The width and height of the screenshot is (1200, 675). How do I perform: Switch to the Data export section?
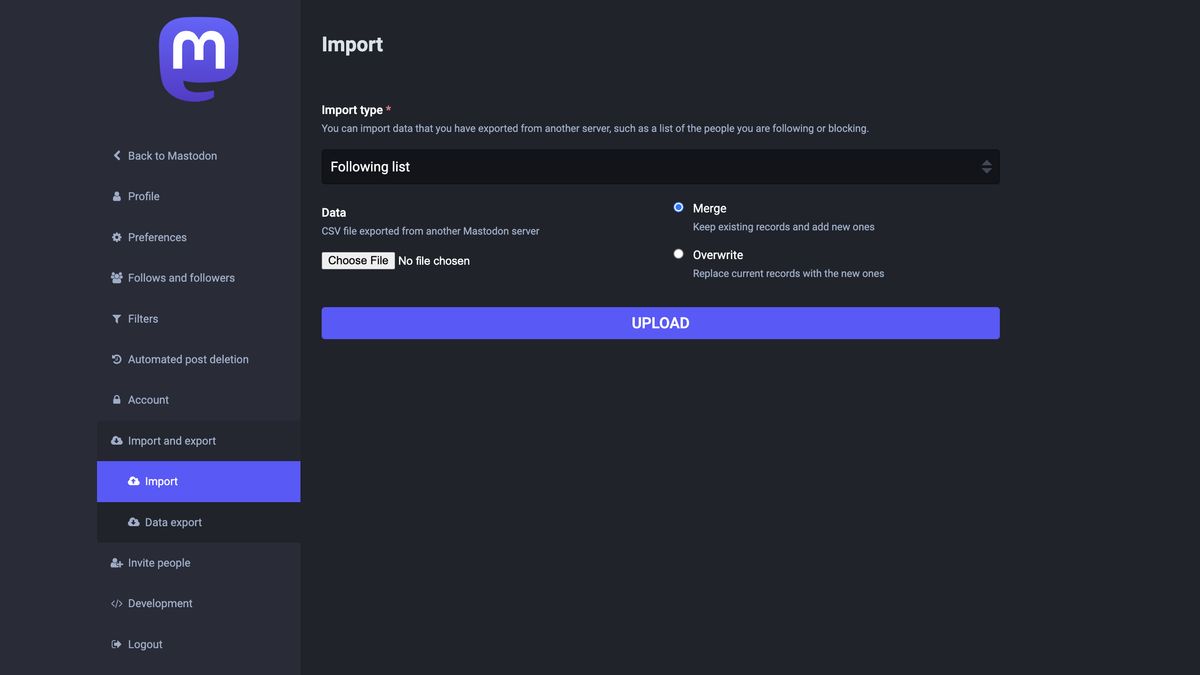click(x=174, y=521)
